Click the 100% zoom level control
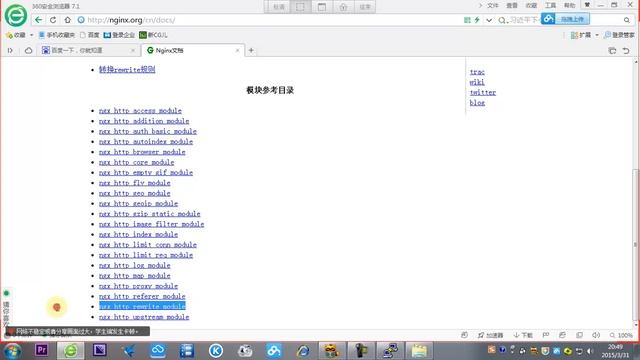Viewport: 640px width, 360px height. coord(621,335)
